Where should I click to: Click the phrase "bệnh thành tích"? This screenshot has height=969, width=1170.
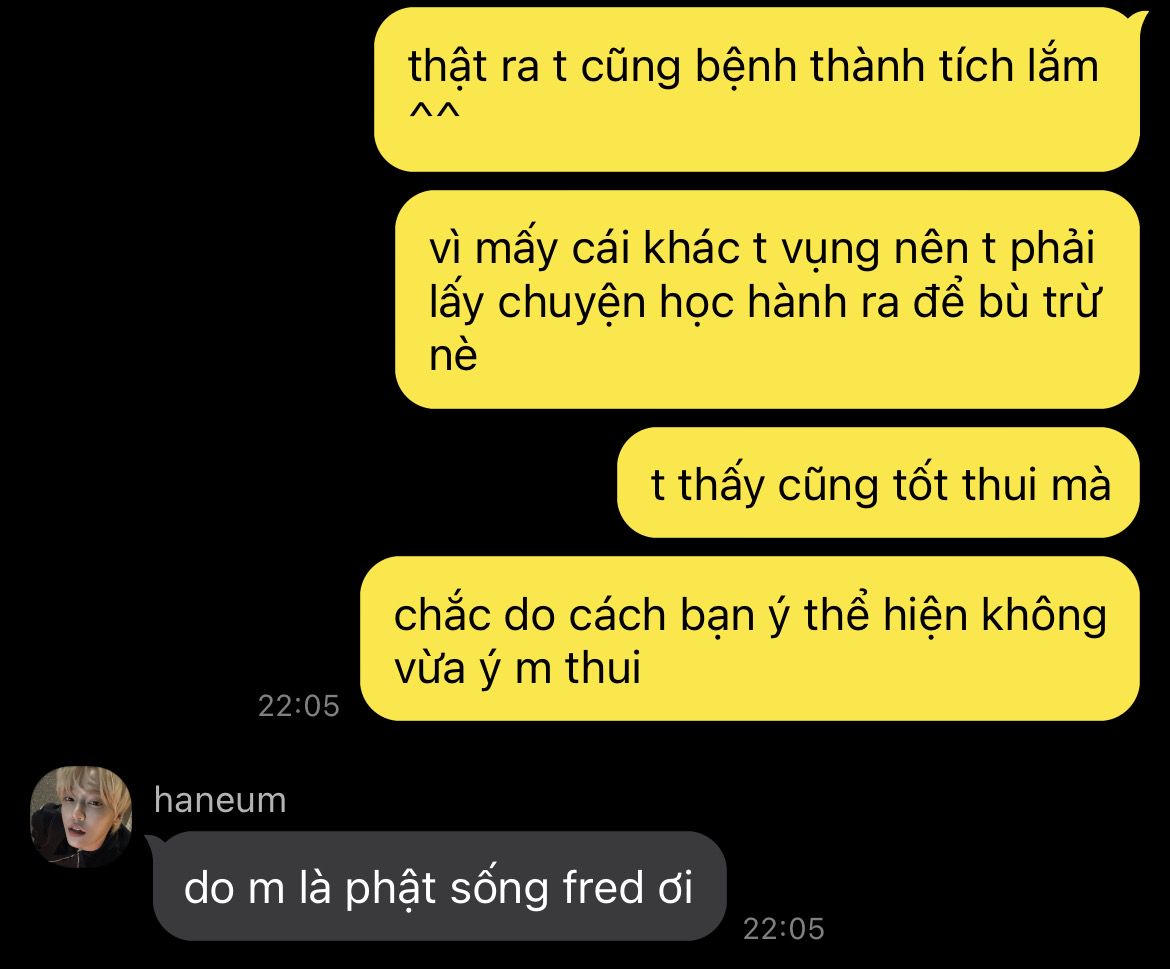pyautogui.click(x=852, y=67)
